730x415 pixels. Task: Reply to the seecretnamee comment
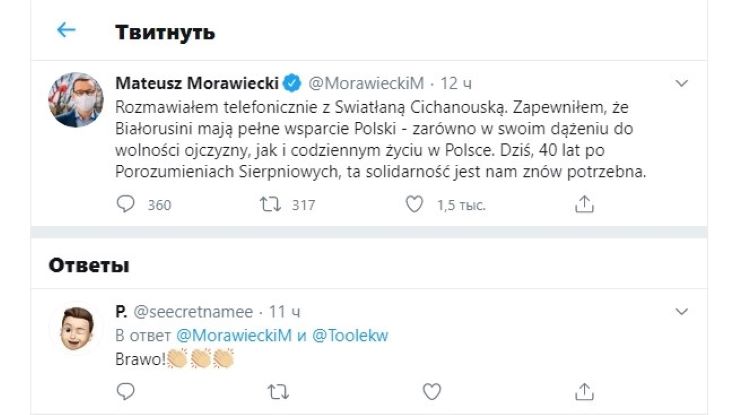[x=126, y=391]
